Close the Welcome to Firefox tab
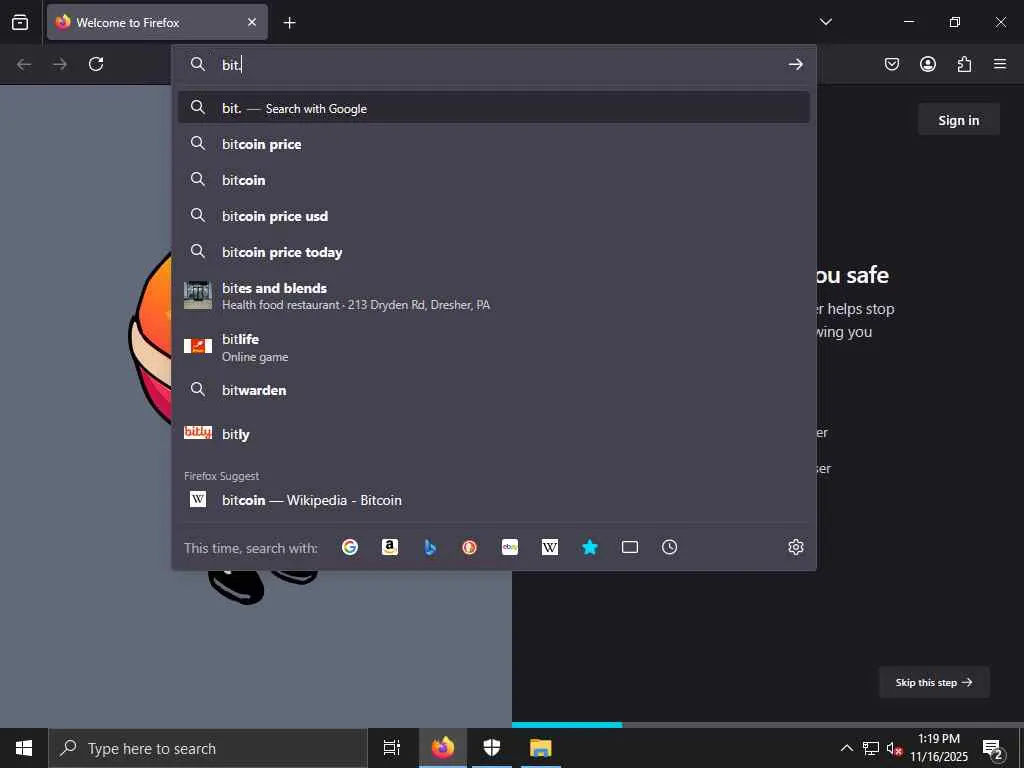This screenshot has width=1024, height=768. [252, 22]
